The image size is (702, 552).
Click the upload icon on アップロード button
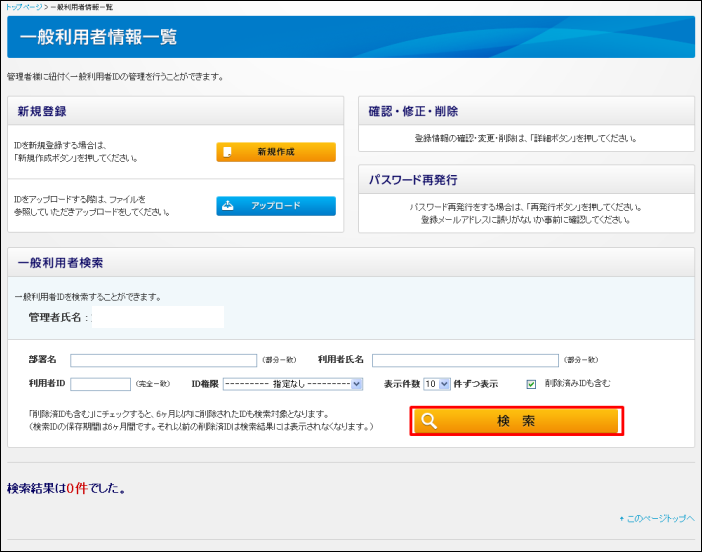click(x=228, y=206)
